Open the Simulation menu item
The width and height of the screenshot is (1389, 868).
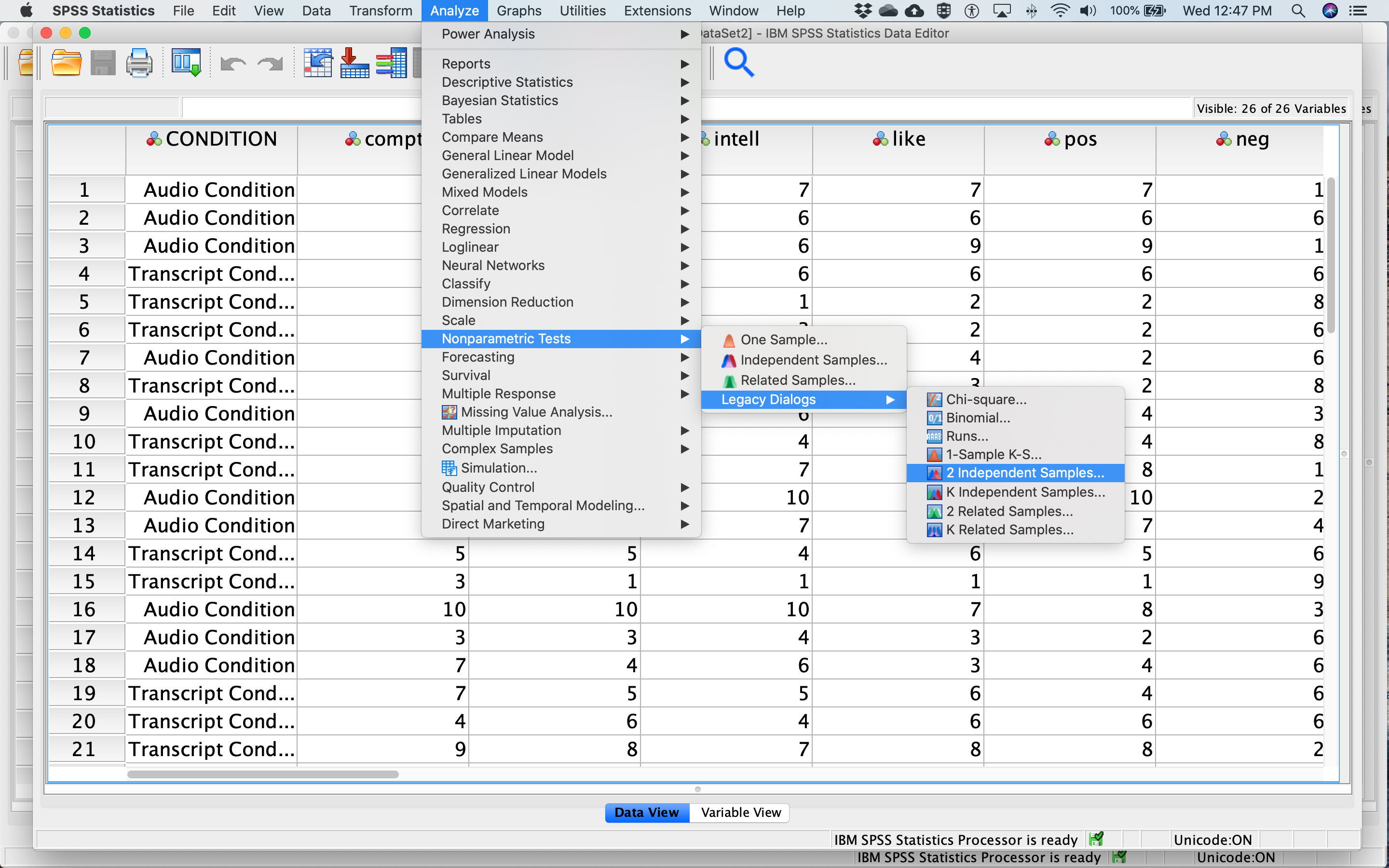click(561, 468)
